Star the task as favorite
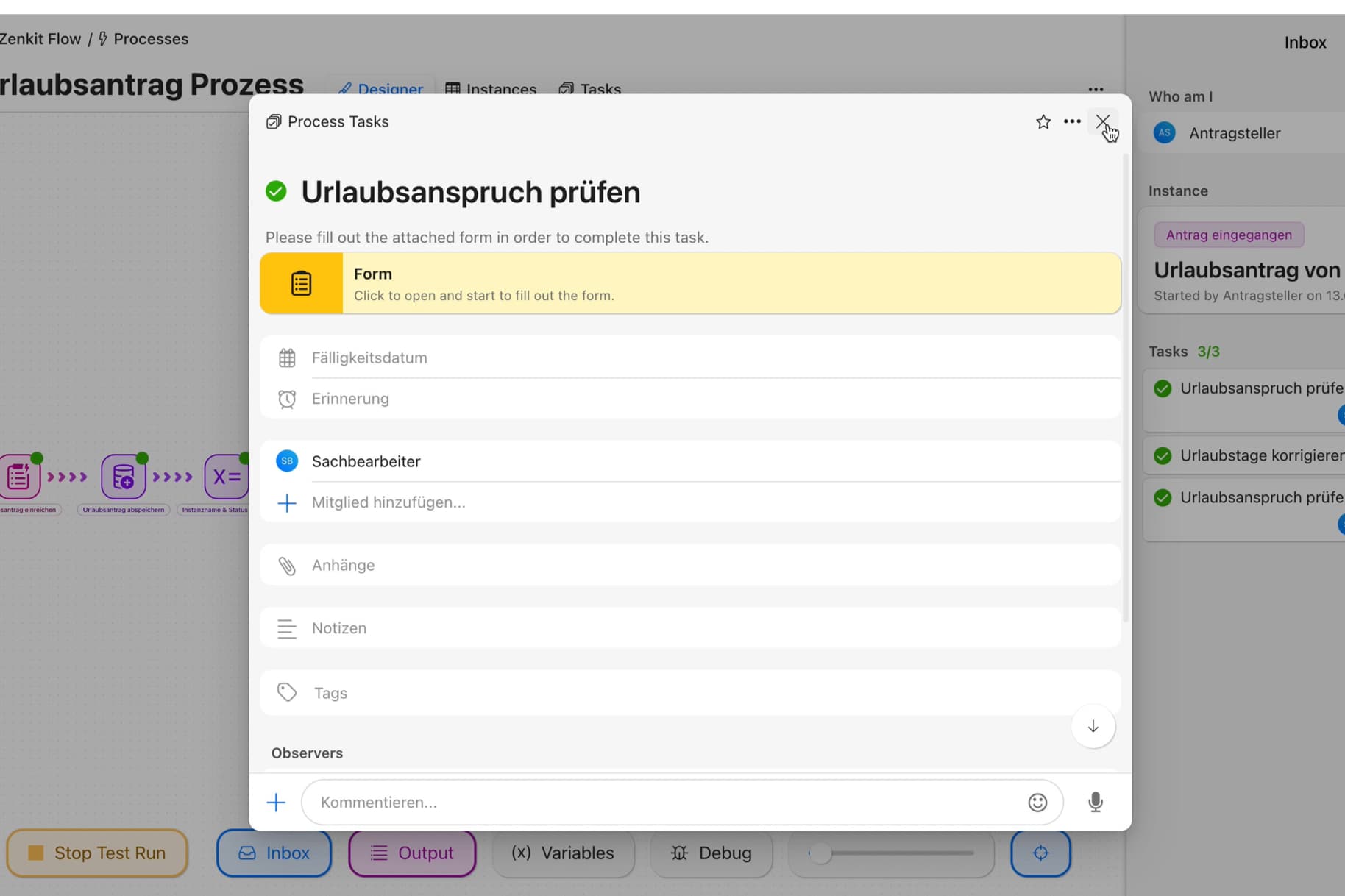 pos(1043,122)
